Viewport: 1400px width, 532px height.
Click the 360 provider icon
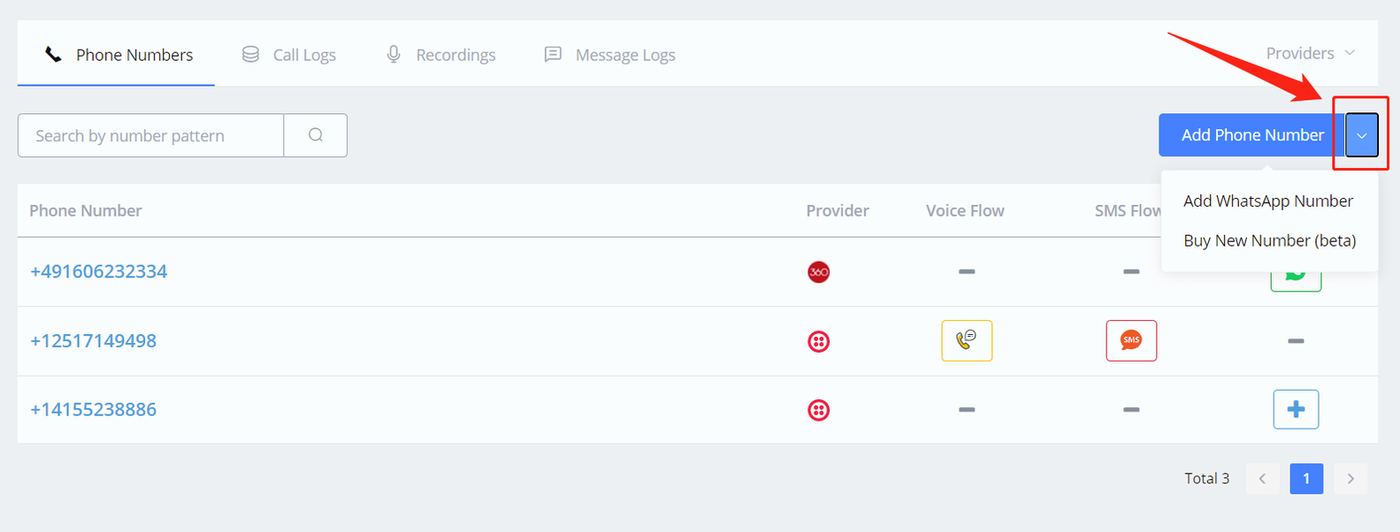coord(818,271)
